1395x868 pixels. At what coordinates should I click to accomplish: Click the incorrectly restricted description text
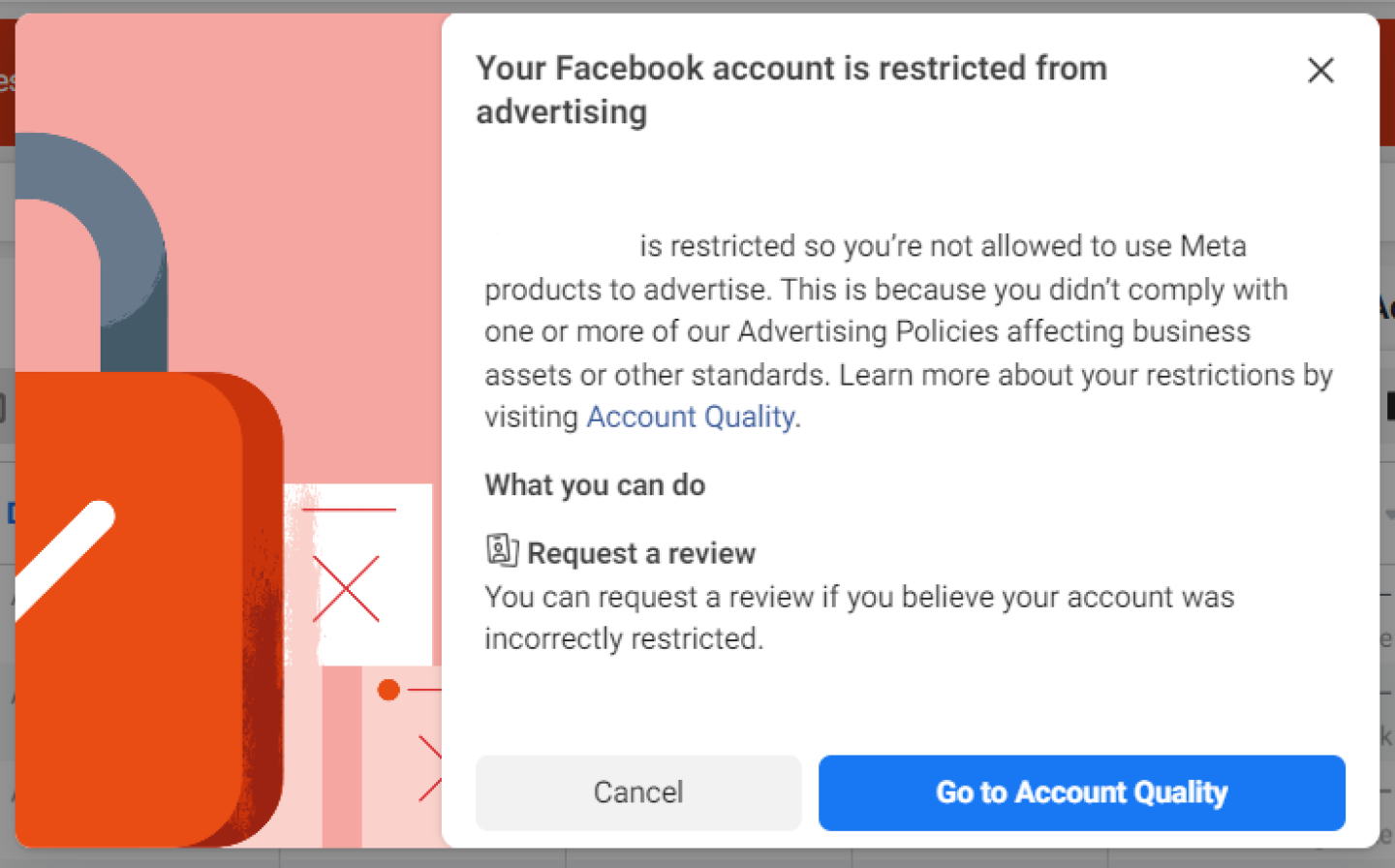click(x=858, y=617)
